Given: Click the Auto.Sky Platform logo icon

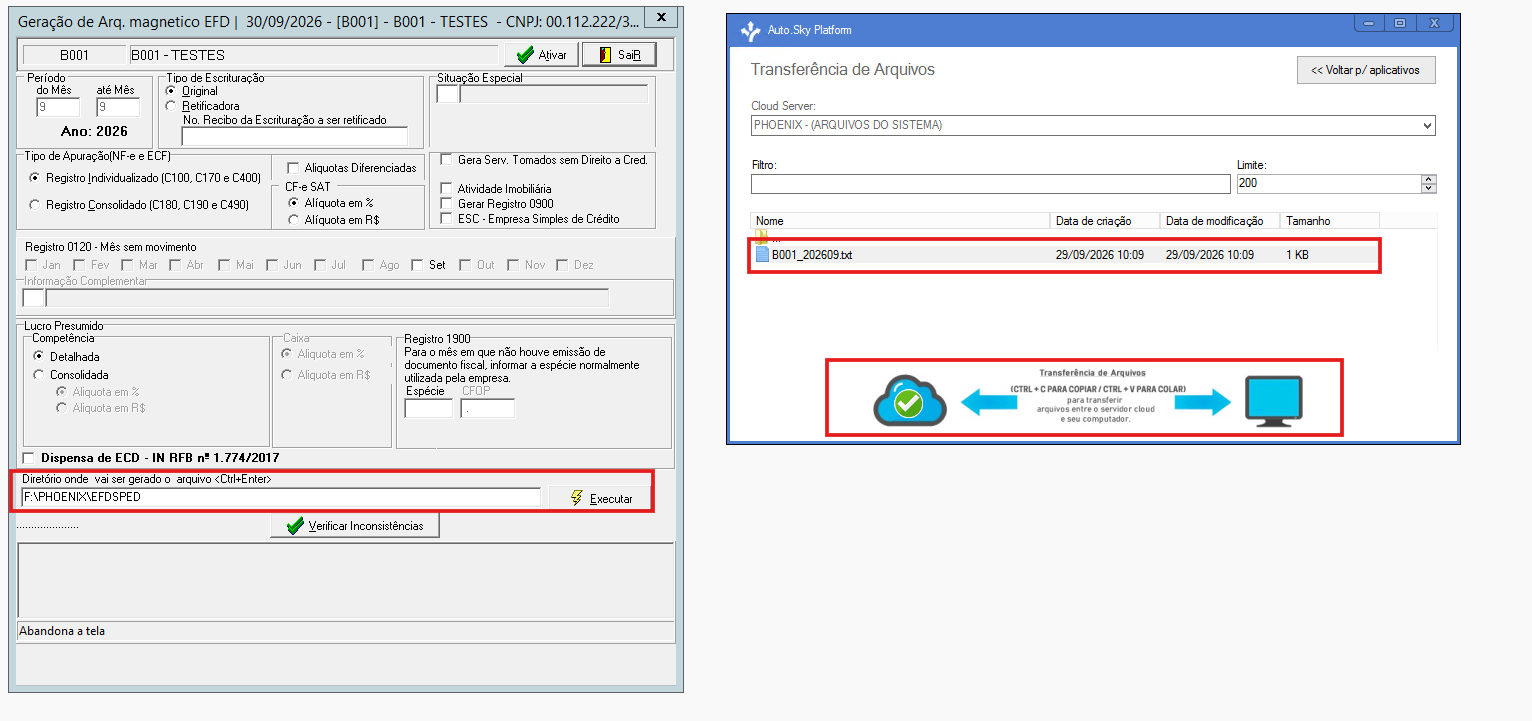Looking at the screenshot, I should pos(750,31).
